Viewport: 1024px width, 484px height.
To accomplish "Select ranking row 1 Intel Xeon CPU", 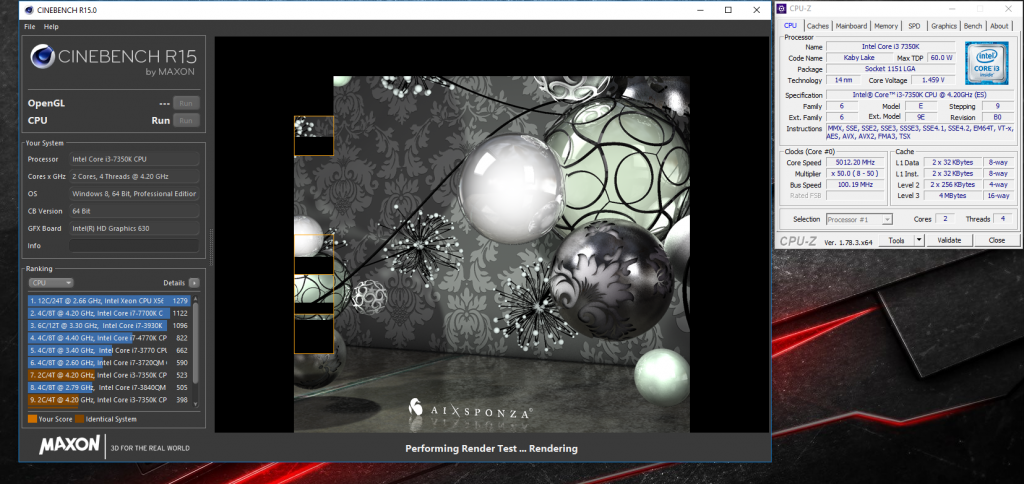I will [x=109, y=300].
